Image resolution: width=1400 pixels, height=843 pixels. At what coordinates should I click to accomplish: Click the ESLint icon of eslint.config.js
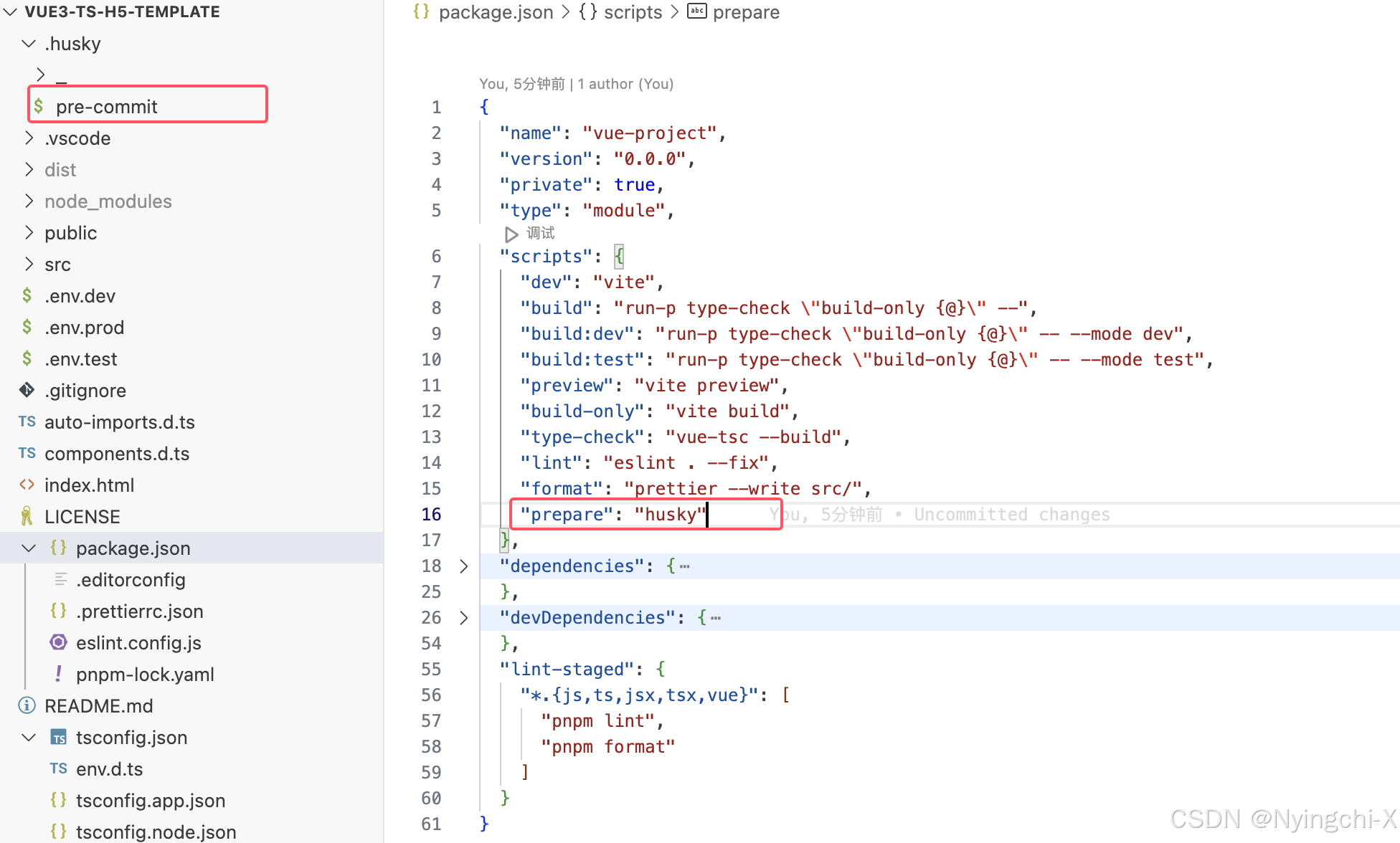click(59, 642)
